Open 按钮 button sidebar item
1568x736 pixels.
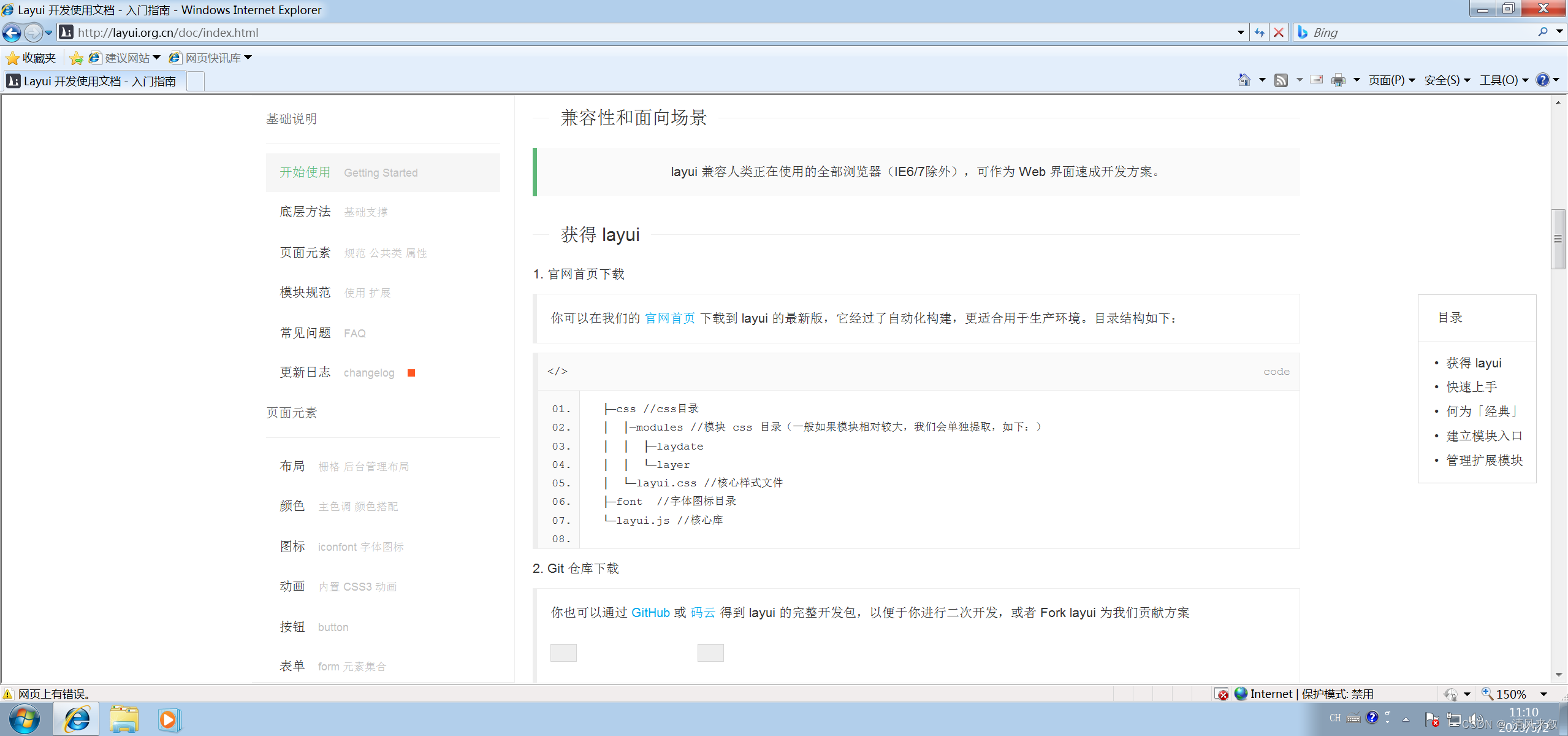tap(382, 627)
